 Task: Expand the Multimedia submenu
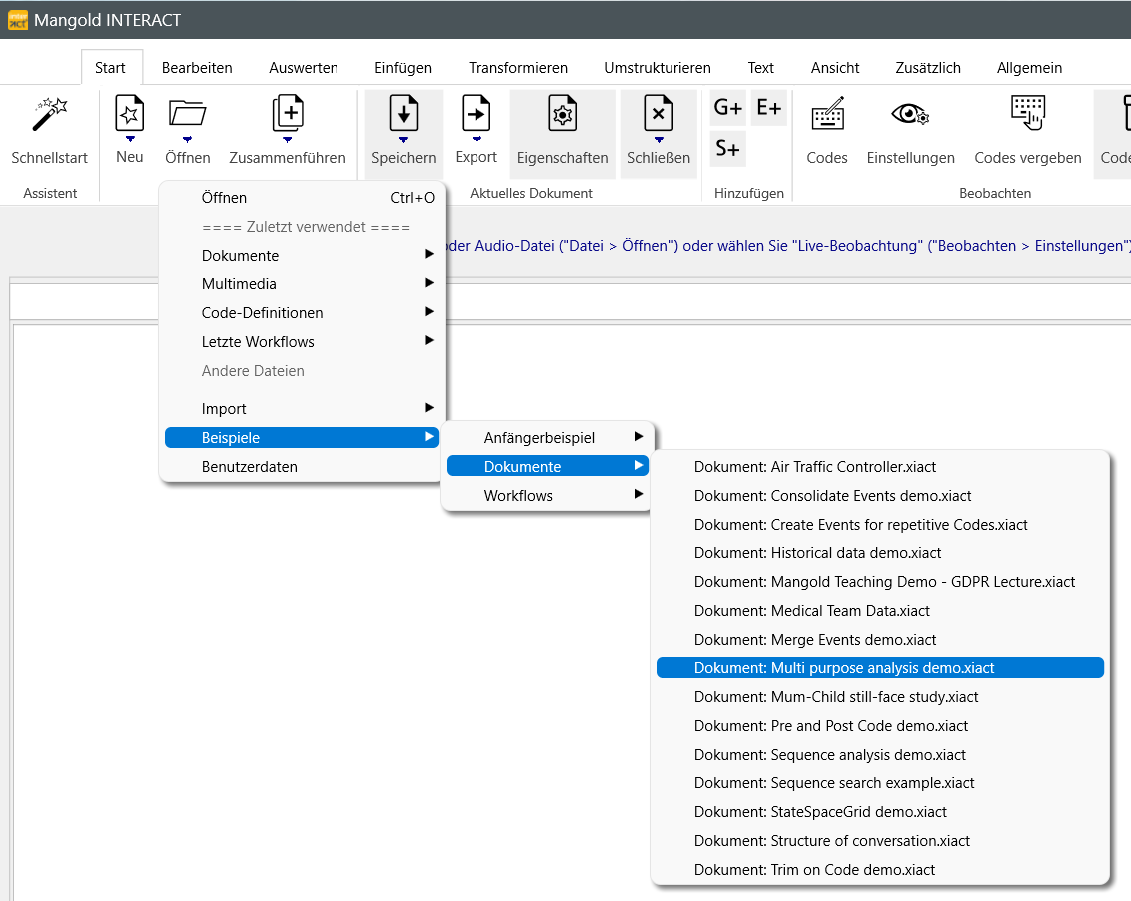click(x=302, y=284)
